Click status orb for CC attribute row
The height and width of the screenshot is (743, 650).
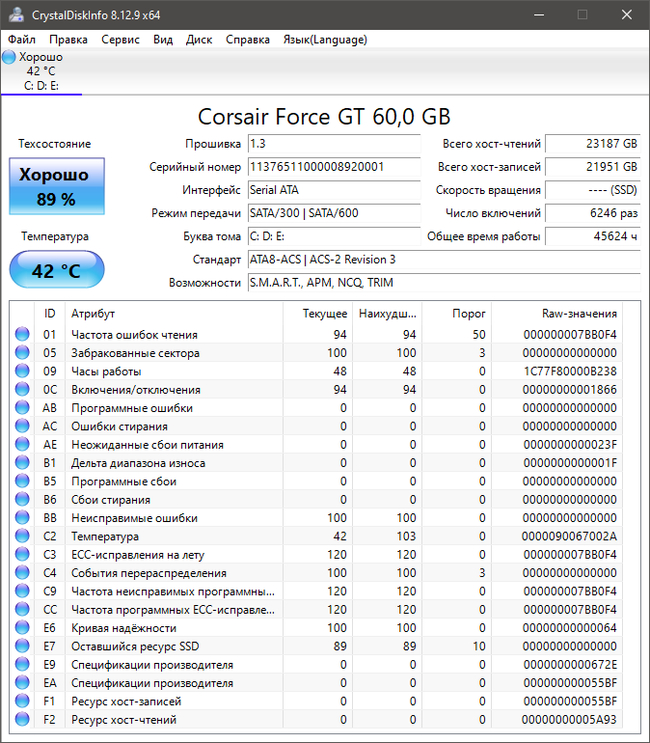coord(22,609)
